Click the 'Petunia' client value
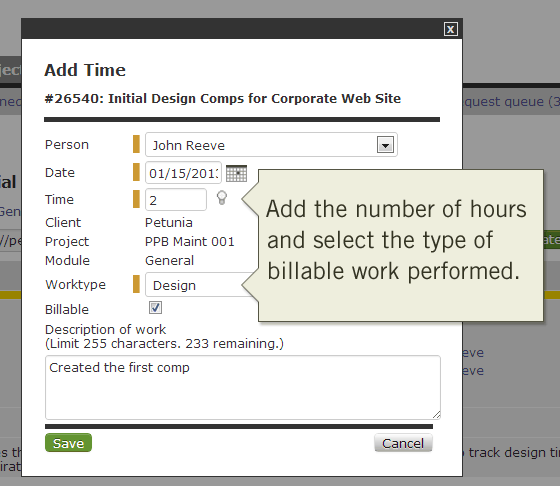Screen dimensions: 560x486 point(169,222)
